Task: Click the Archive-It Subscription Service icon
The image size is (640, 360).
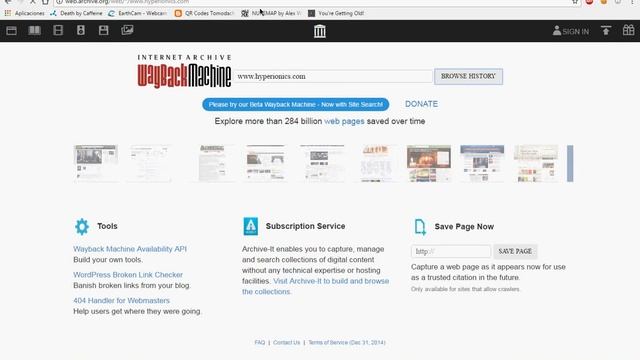Action: [x=251, y=226]
